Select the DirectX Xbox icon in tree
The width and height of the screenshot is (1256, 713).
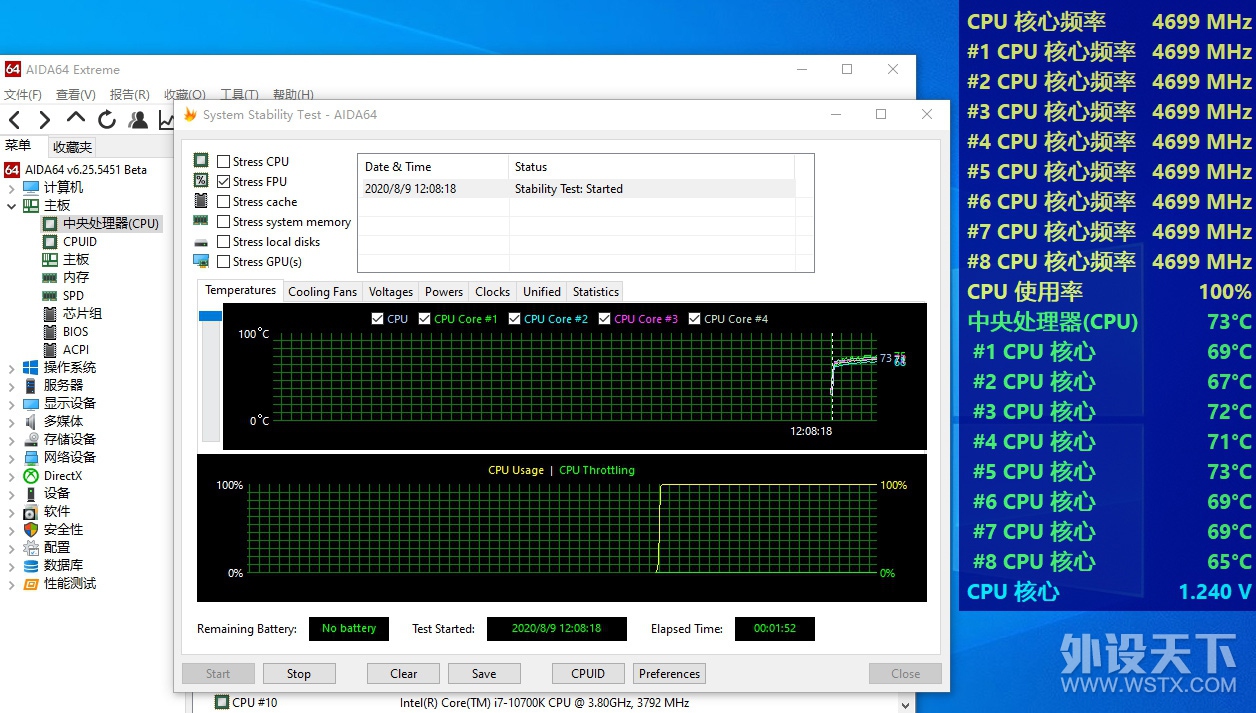click(x=31, y=476)
